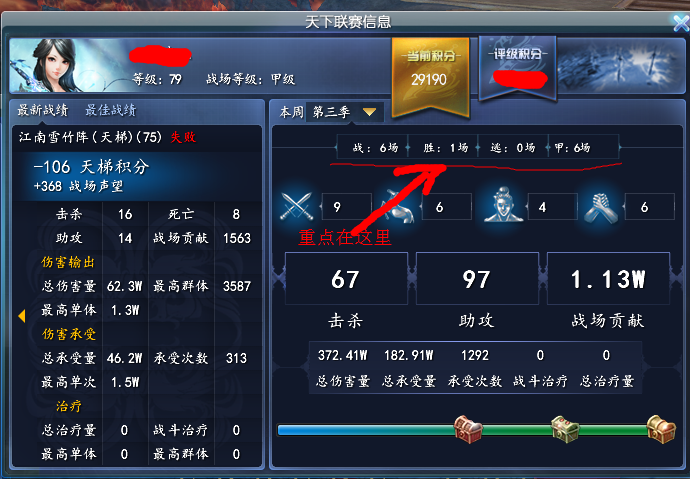Switch to 最佳战绩 tab
690x479 pixels.
tap(110, 110)
